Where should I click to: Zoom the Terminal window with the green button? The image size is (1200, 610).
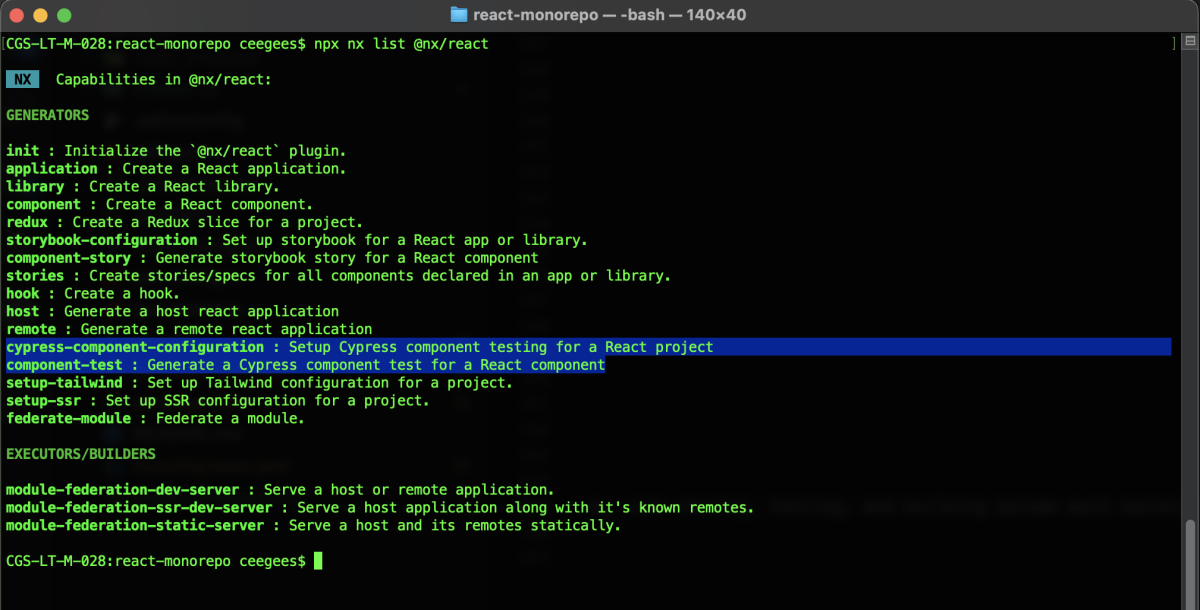coord(64,16)
